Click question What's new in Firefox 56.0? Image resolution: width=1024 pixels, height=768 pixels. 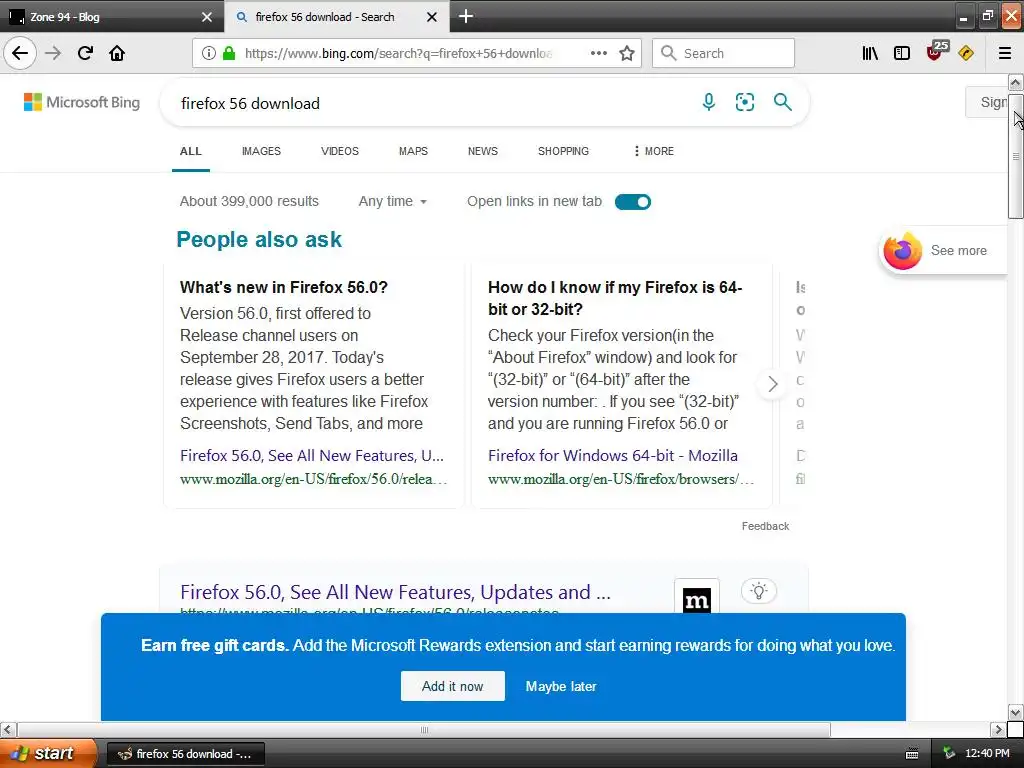point(283,287)
